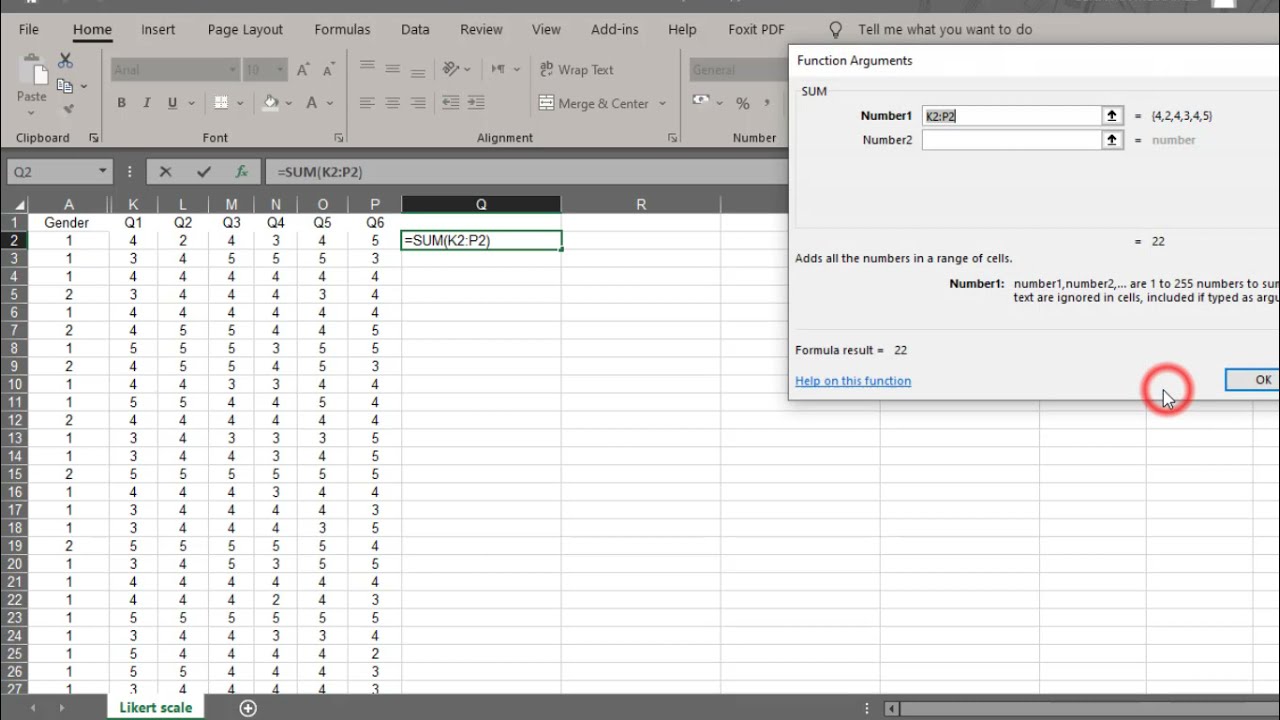
Task: Click the Cut scissors icon
Action: pyautogui.click(x=66, y=61)
